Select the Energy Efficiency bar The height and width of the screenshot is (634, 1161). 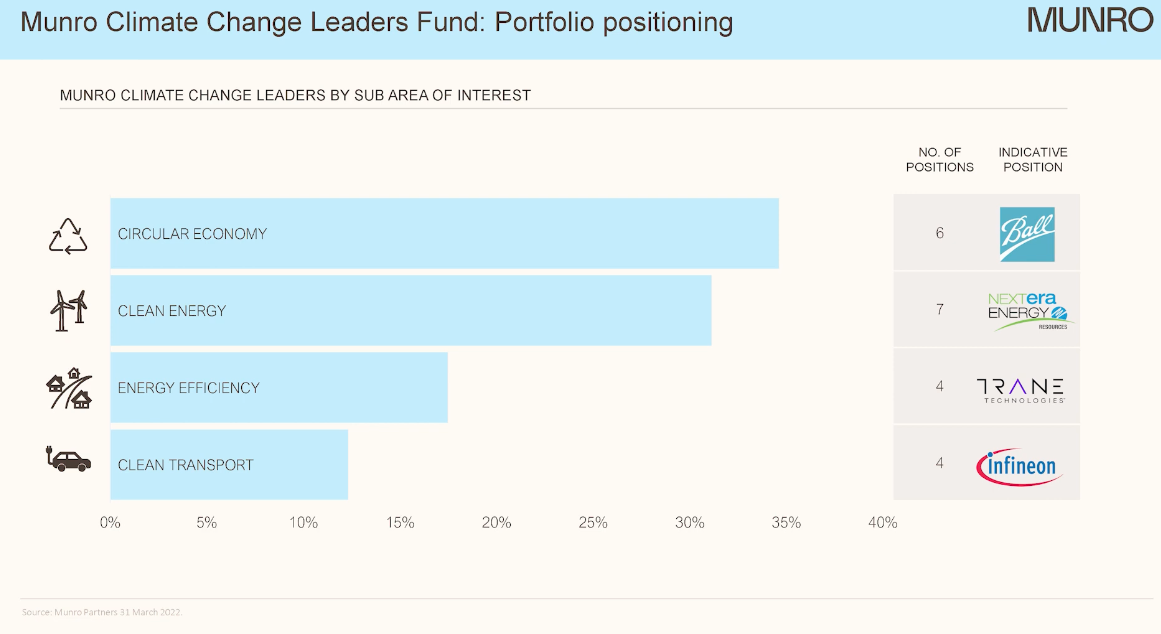278,388
